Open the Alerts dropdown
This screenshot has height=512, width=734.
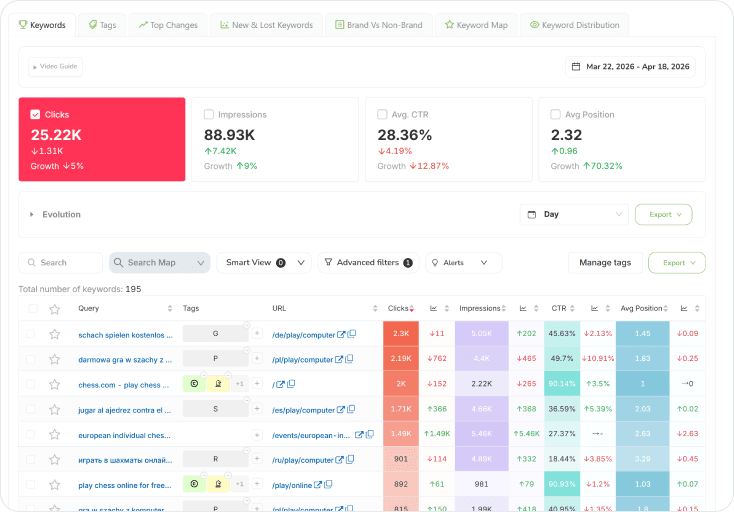[x=463, y=263]
